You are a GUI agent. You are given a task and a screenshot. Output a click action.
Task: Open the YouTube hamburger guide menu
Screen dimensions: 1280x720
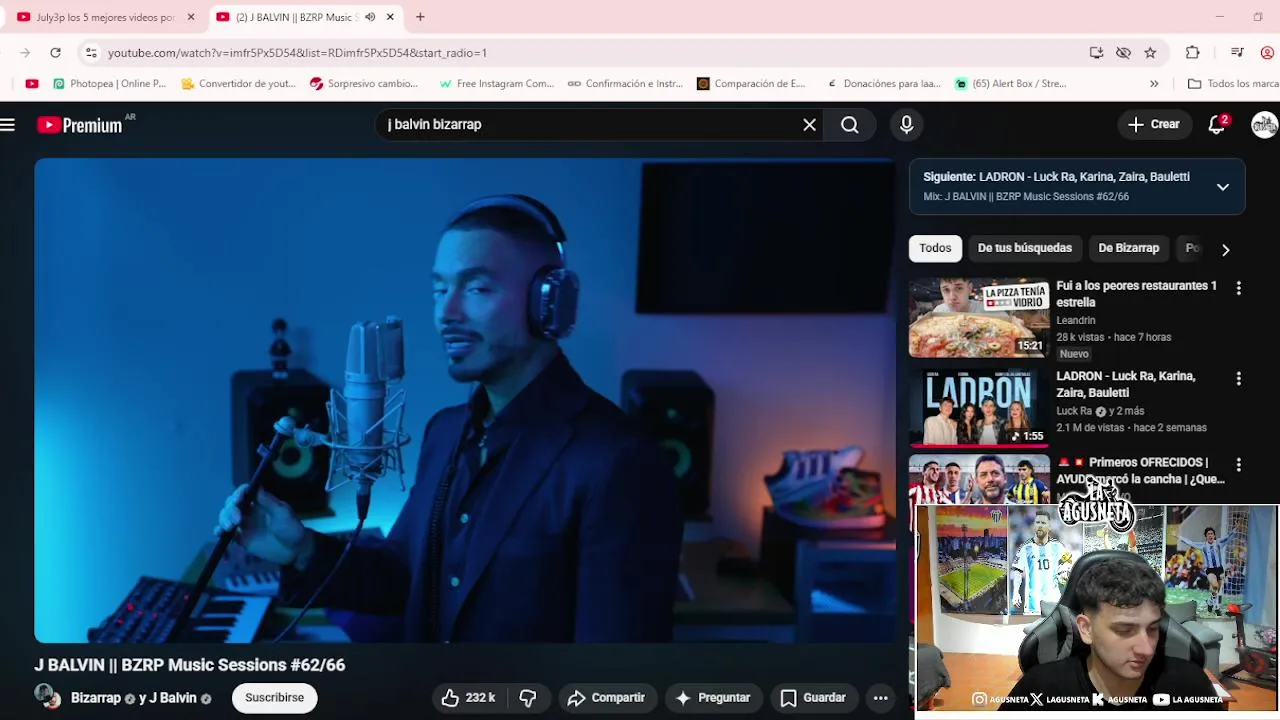click(x=8, y=125)
